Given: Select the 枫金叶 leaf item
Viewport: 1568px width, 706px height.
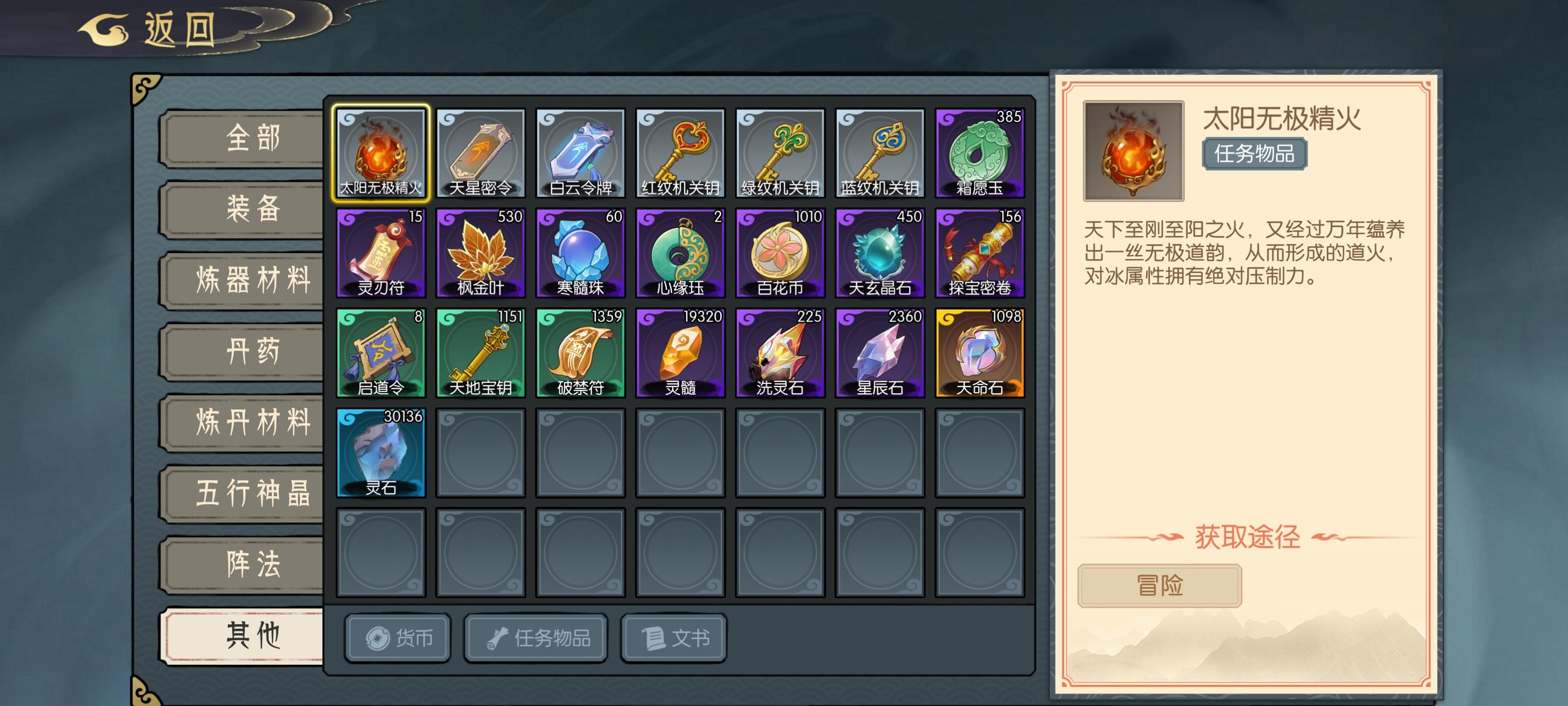Looking at the screenshot, I should point(480,253).
